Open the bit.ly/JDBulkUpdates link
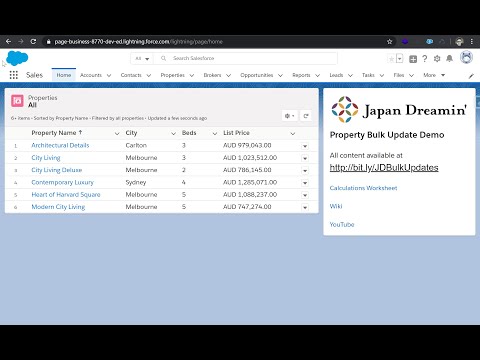This screenshot has width=480, height=360. click(384, 168)
